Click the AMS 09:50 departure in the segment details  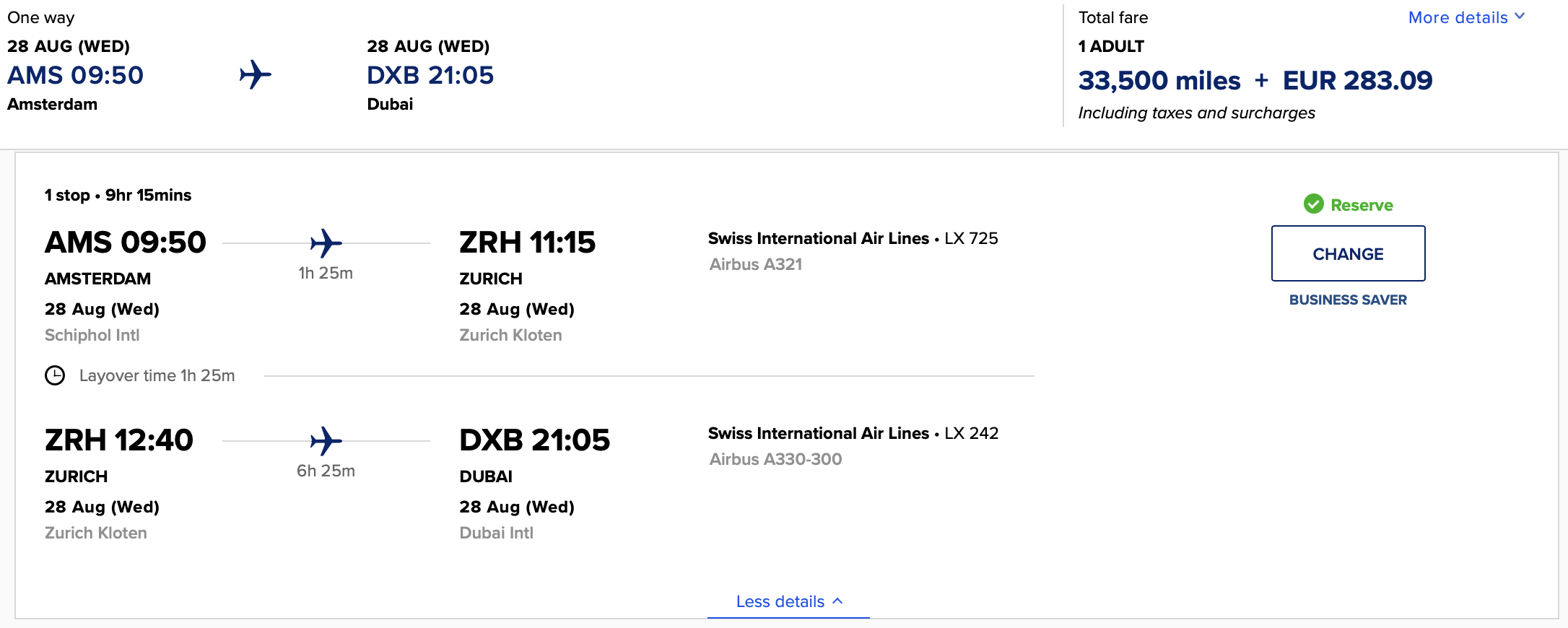(x=126, y=243)
